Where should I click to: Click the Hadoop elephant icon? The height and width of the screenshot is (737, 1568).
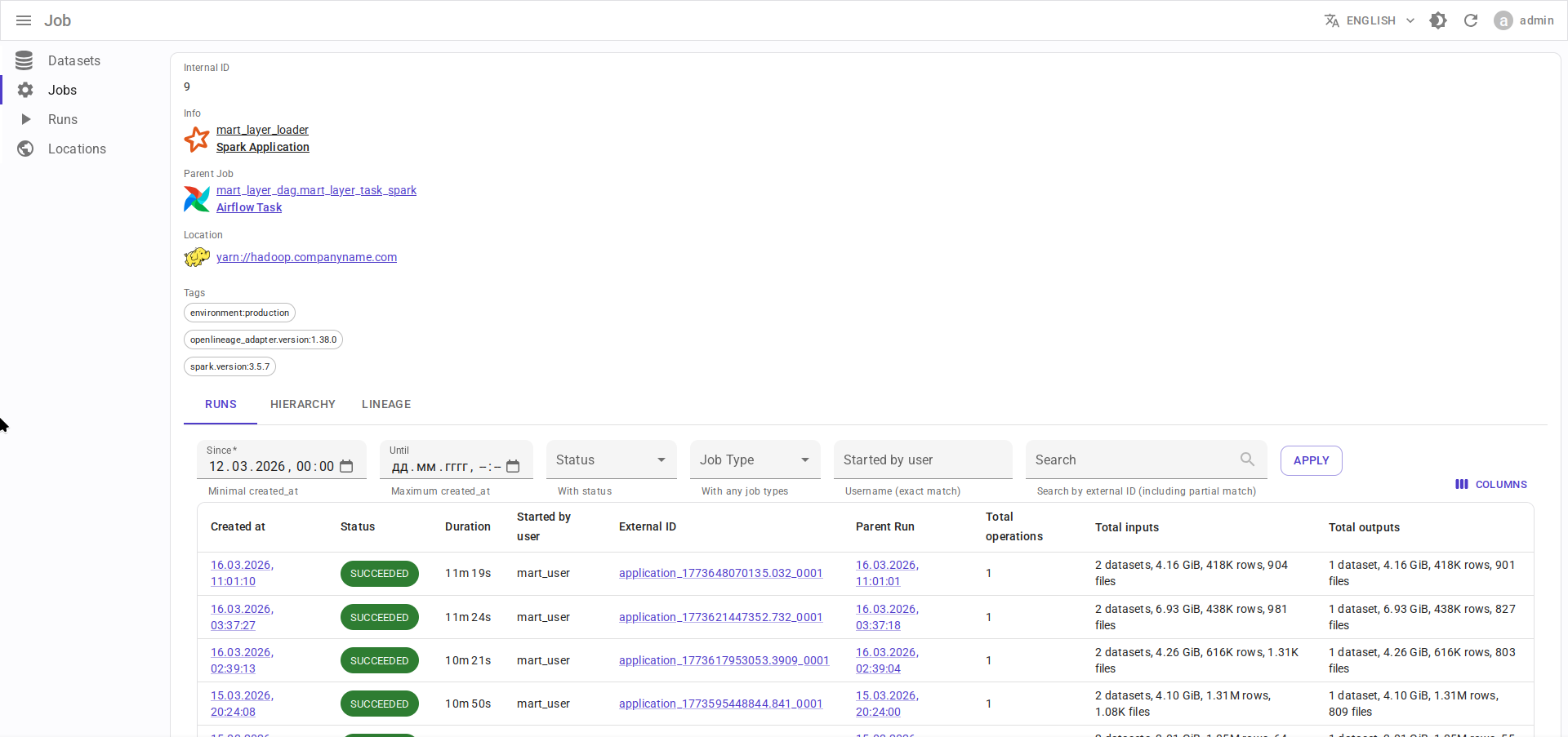(x=197, y=258)
